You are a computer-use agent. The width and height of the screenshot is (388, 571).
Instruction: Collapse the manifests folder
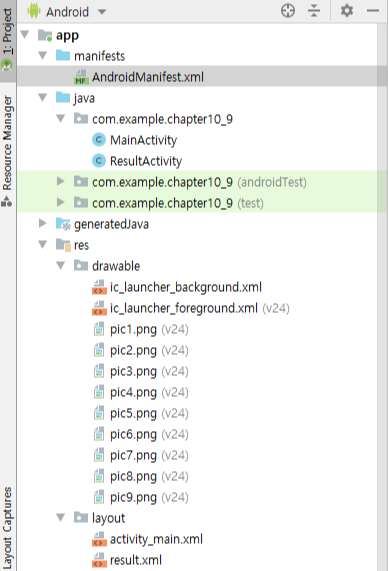(x=43, y=56)
